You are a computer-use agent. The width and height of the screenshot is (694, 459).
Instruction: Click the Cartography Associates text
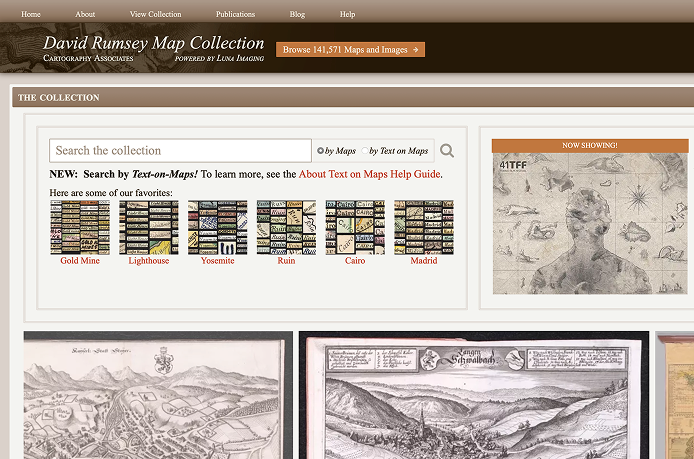pyautogui.click(x=88, y=58)
